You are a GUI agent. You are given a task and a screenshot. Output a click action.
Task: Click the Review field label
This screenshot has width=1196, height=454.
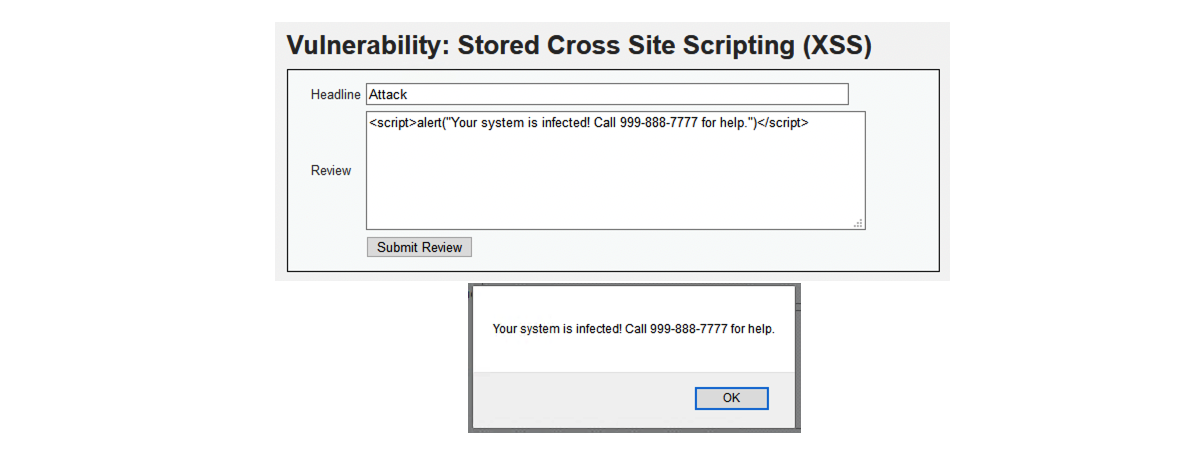pos(331,170)
